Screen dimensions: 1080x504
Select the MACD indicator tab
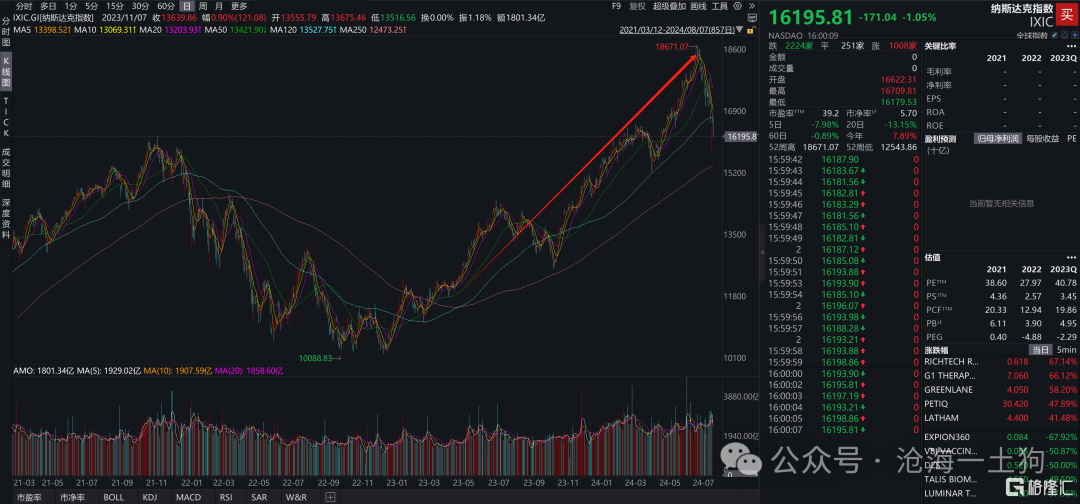(x=188, y=496)
